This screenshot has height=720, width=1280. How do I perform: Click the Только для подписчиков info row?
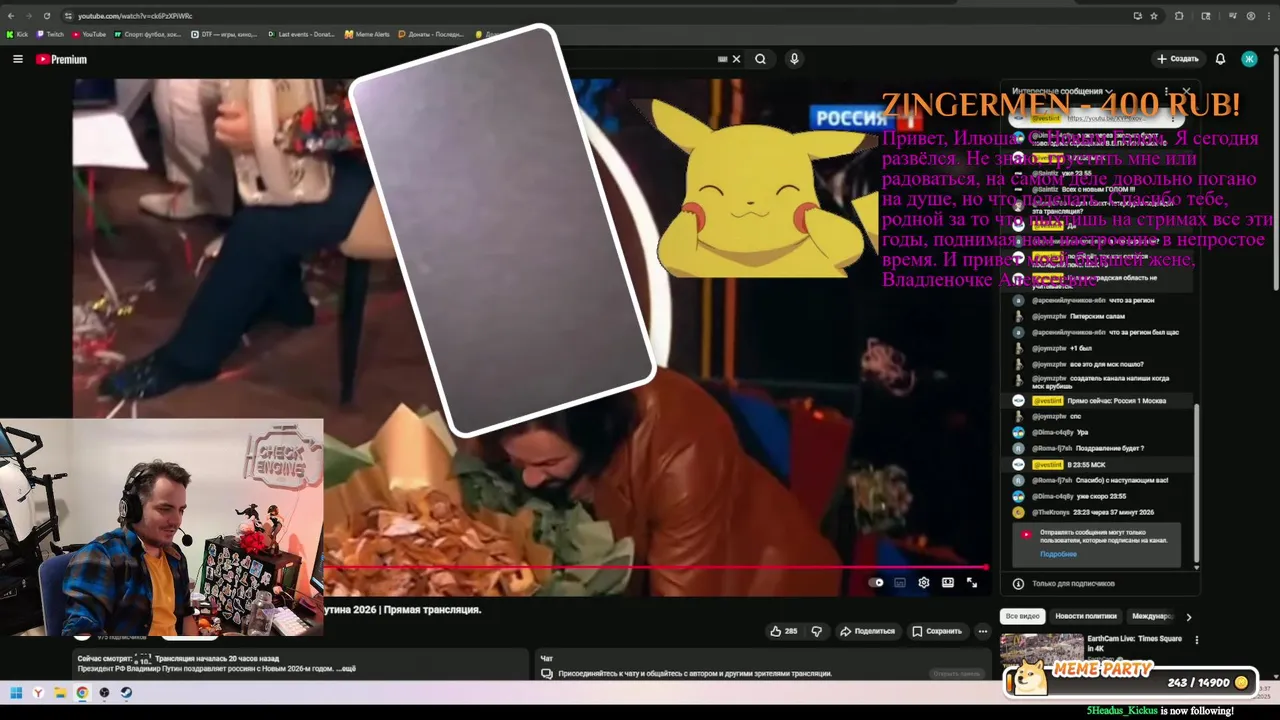pos(1102,583)
